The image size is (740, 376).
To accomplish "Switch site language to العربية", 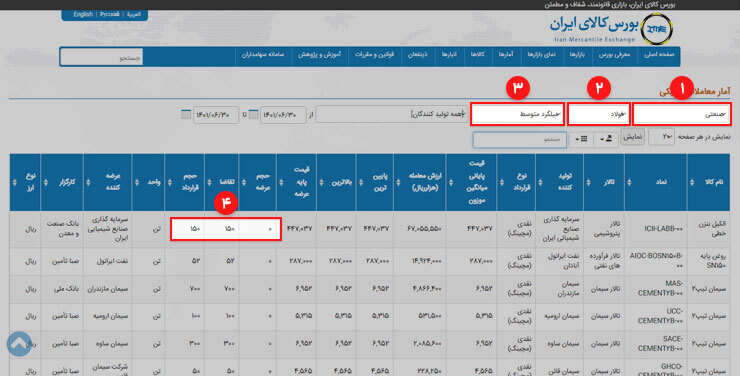I will pos(134,15).
